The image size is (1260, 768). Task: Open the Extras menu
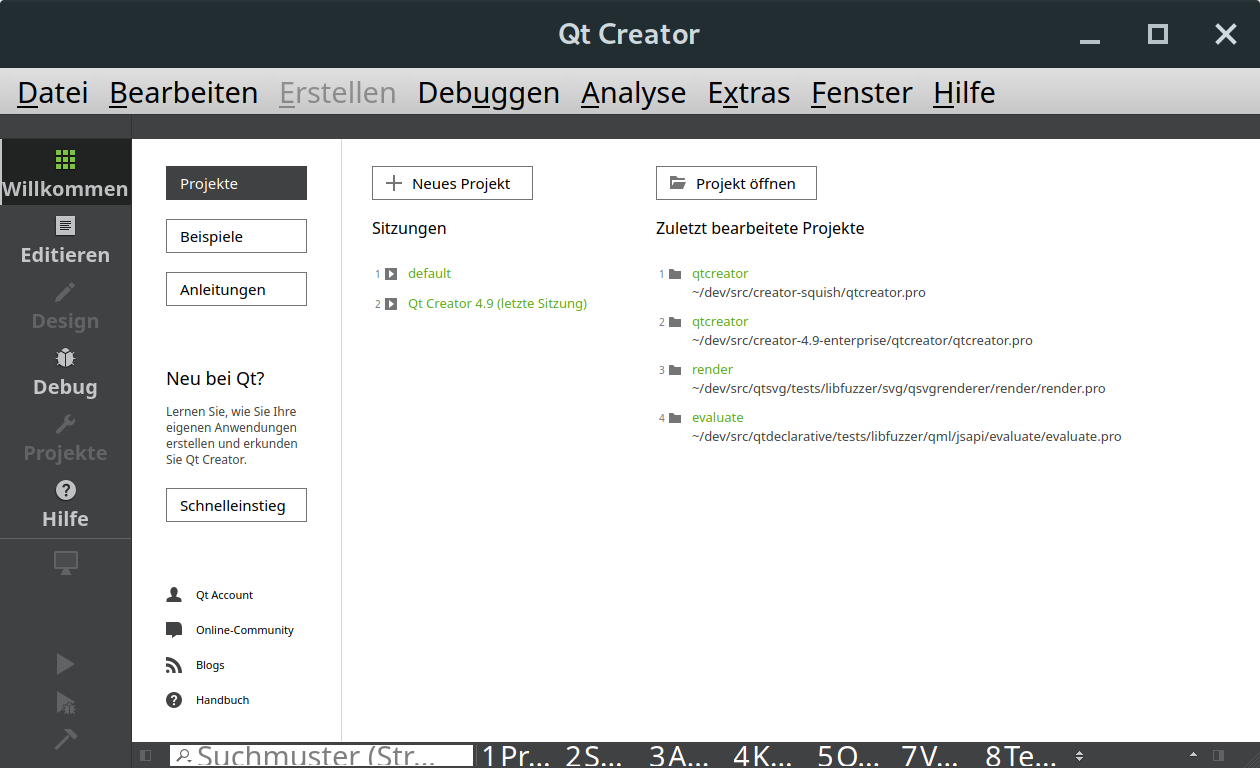(x=748, y=93)
